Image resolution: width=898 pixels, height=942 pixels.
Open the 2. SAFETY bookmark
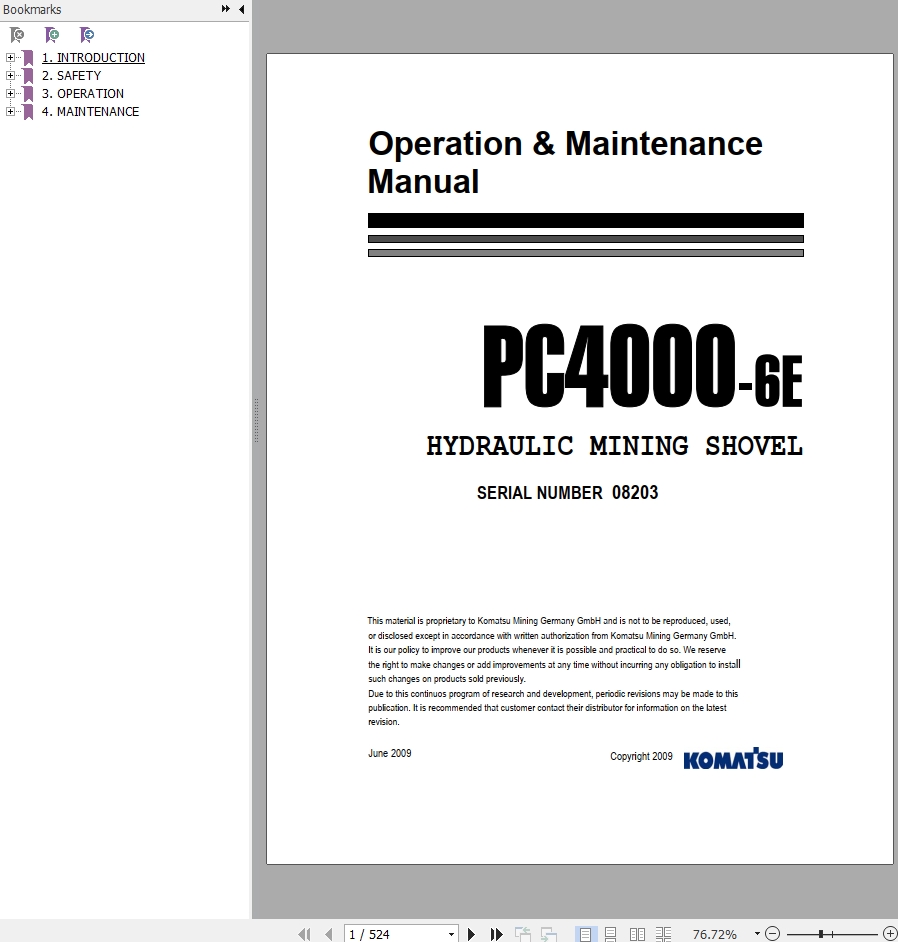coord(71,76)
